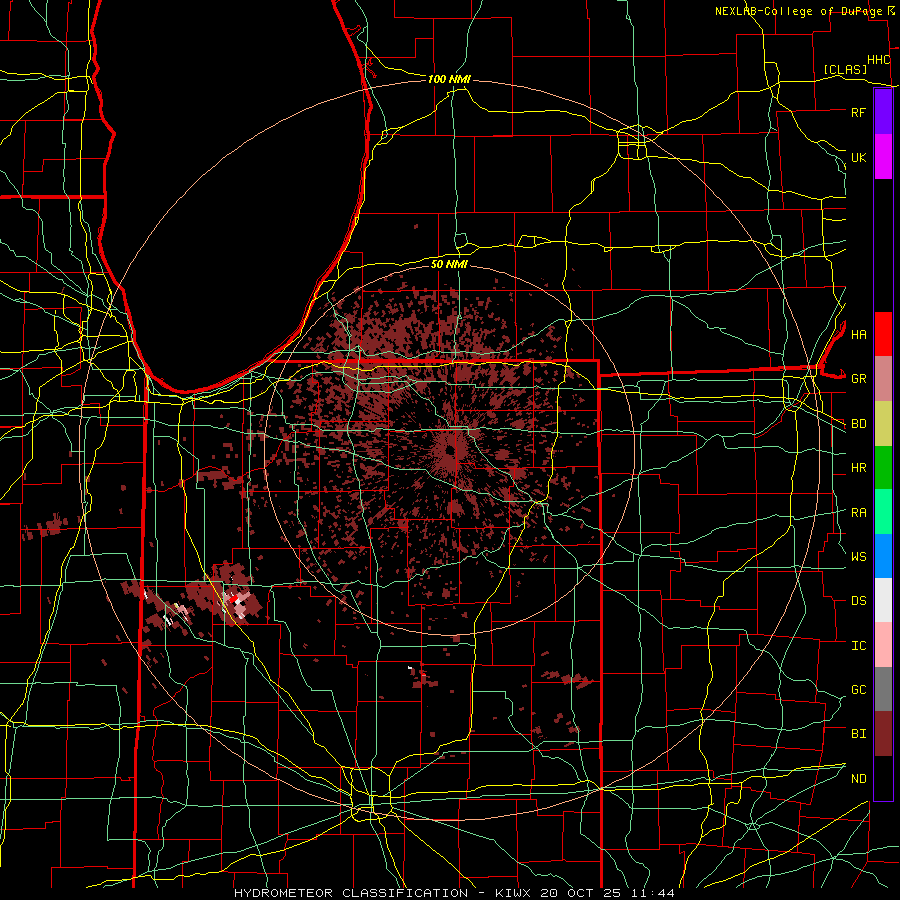Click the 'HHC' product code label
This screenshot has height=900, width=900.
878,60
